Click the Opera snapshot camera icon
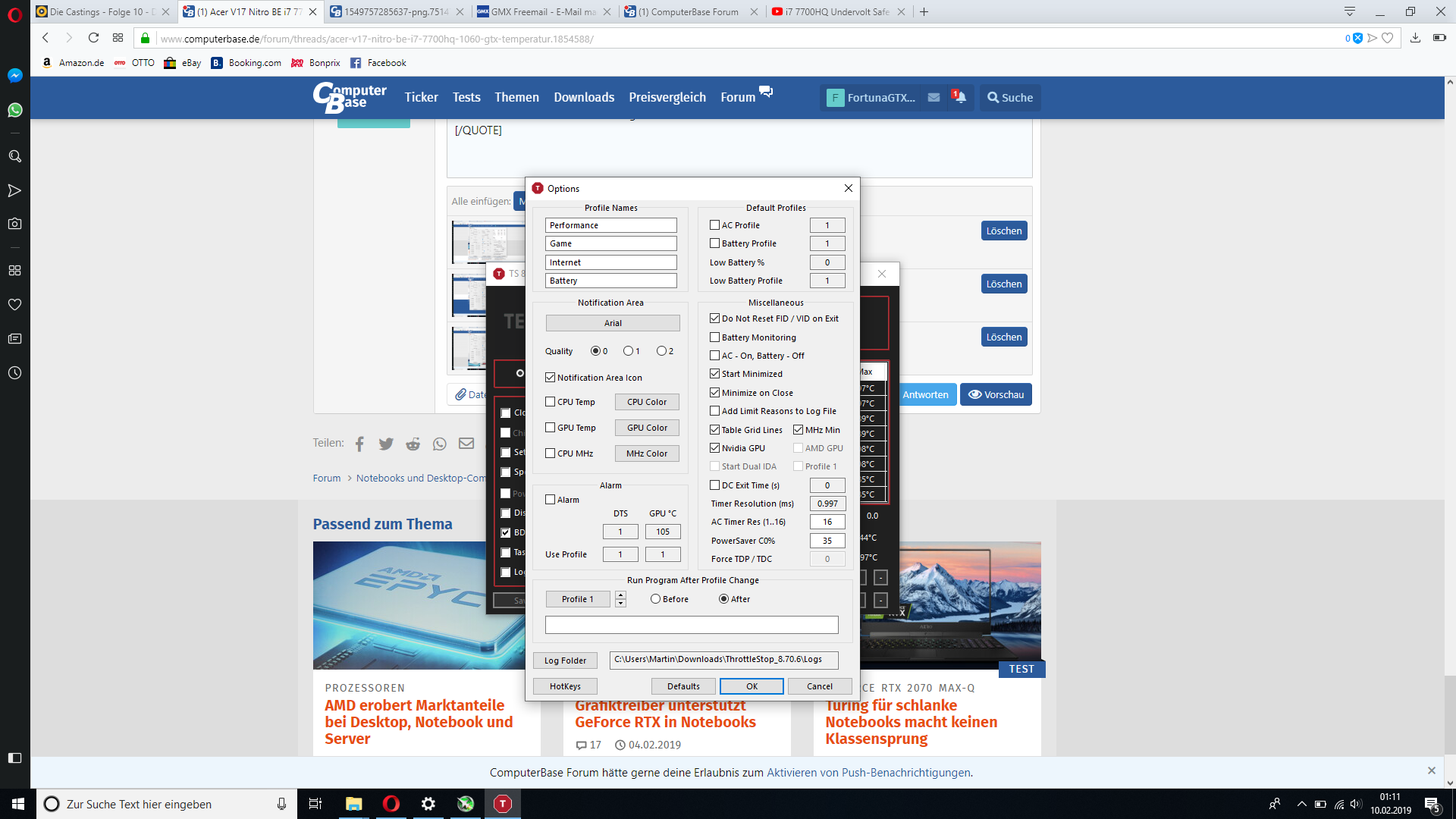Screen dimensions: 1456x819 click(x=14, y=224)
